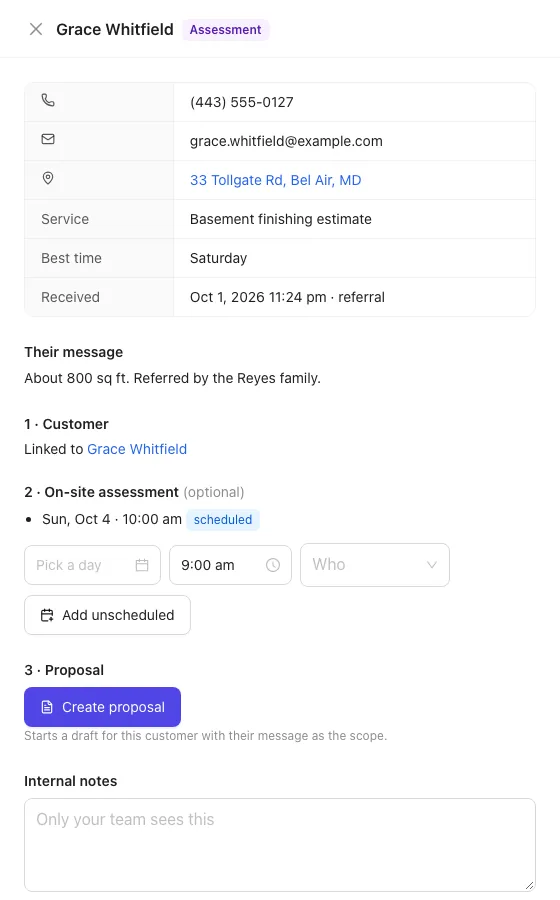560x900 pixels.
Task: Click the clock icon in time field
Action: click(x=273, y=565)
